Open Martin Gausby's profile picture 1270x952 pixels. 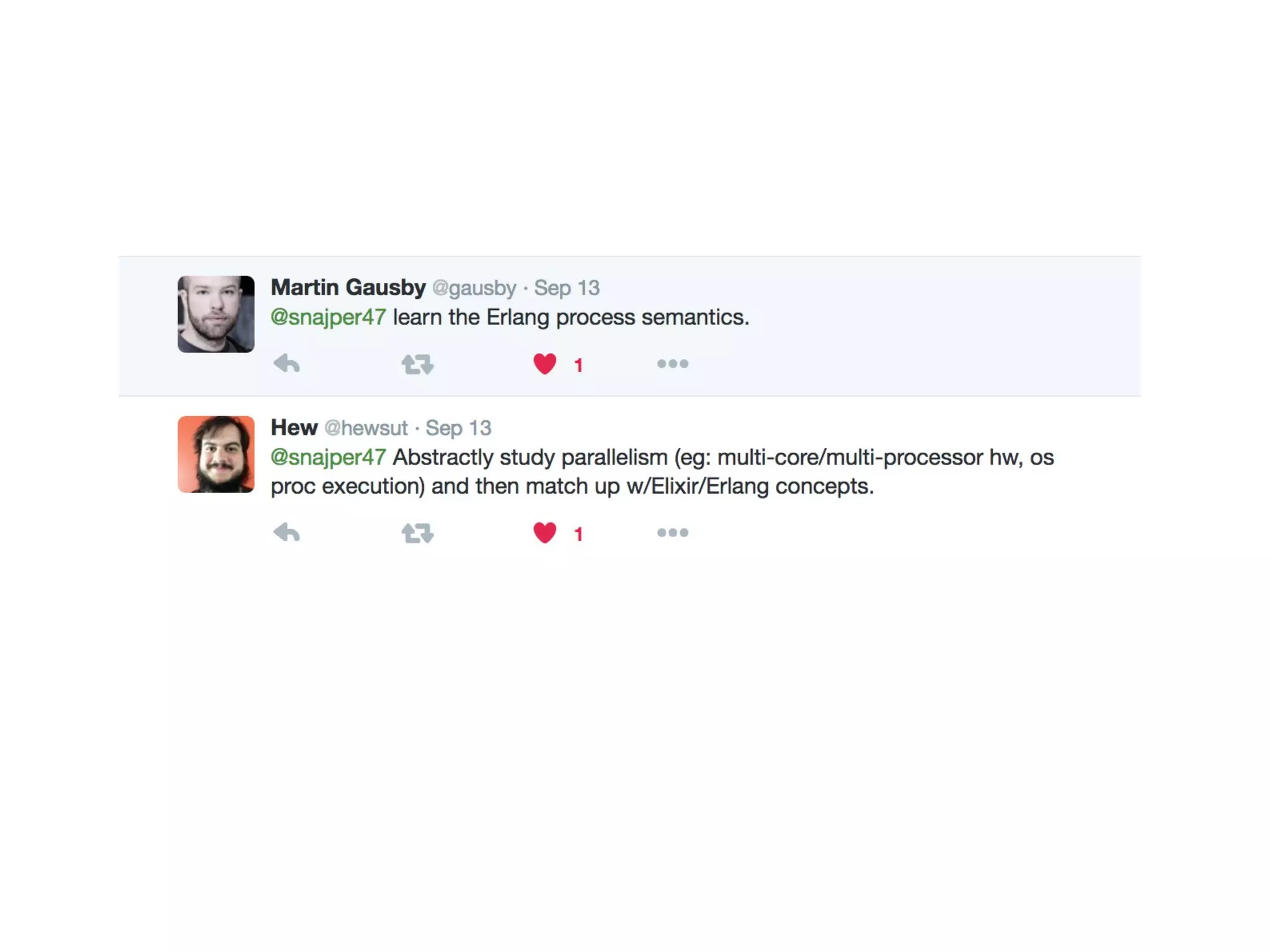[216, 314]
